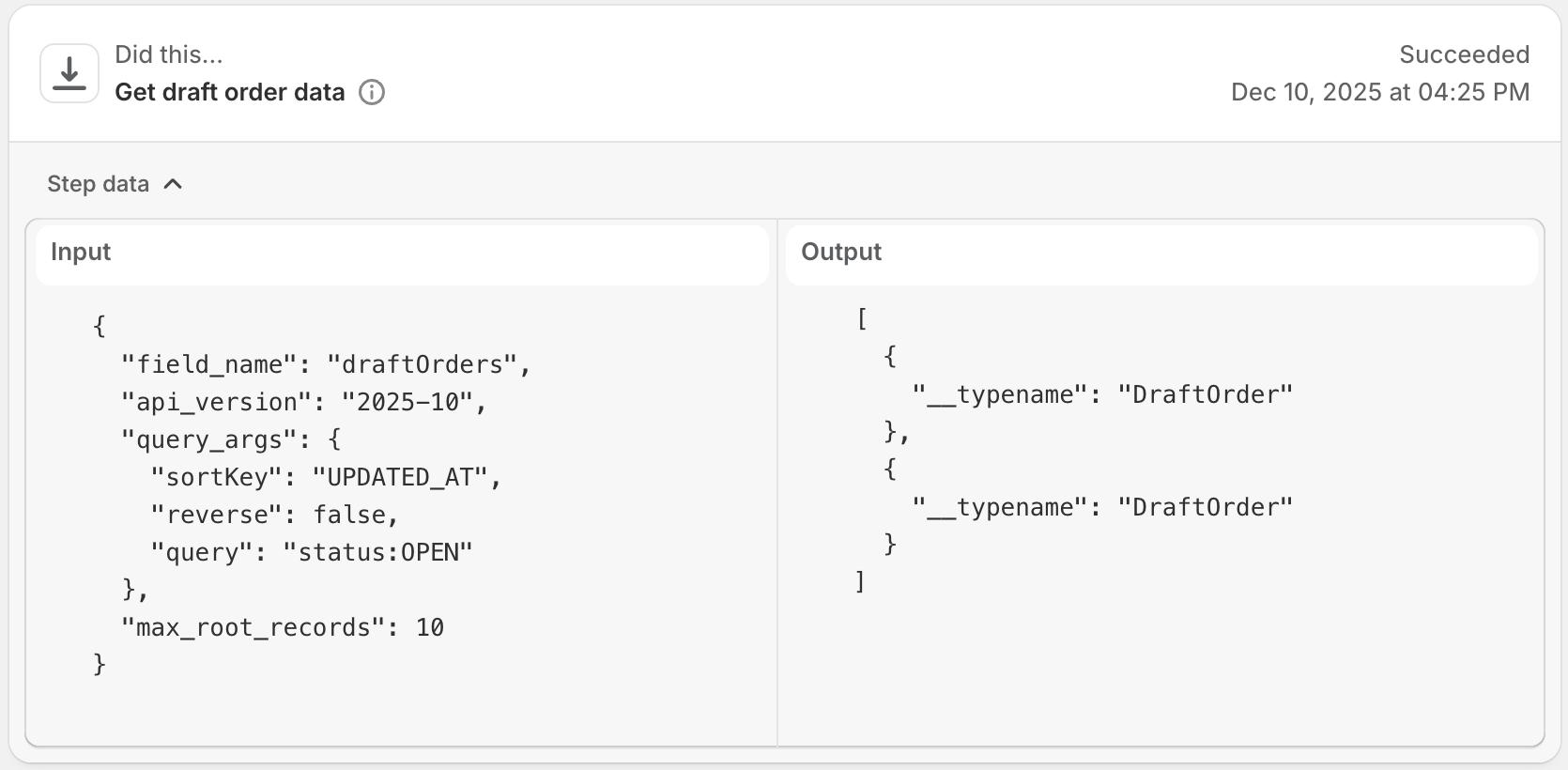
Task: Click the "reverse": false line
Action: [274, 515]
